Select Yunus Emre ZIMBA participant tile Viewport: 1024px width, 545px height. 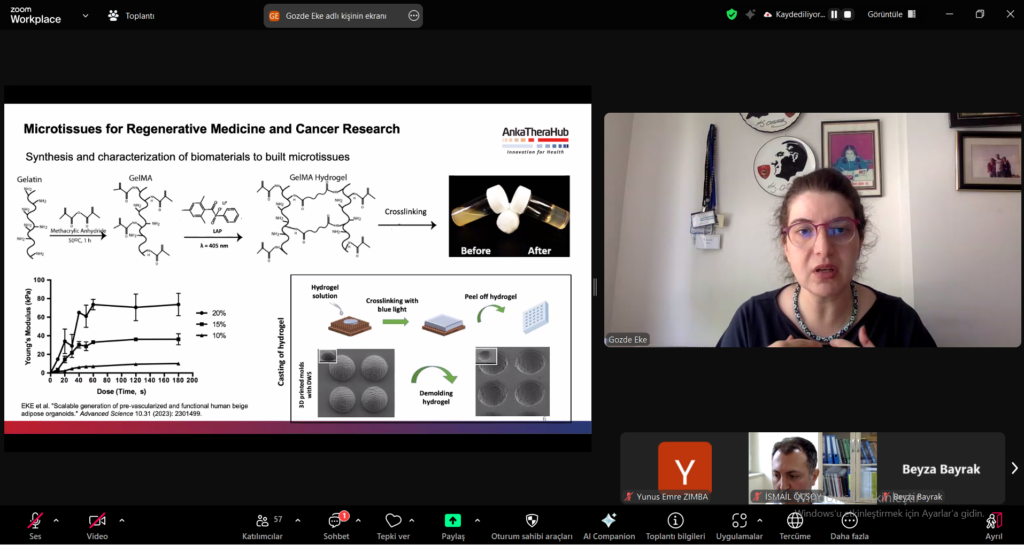(684, 468)
